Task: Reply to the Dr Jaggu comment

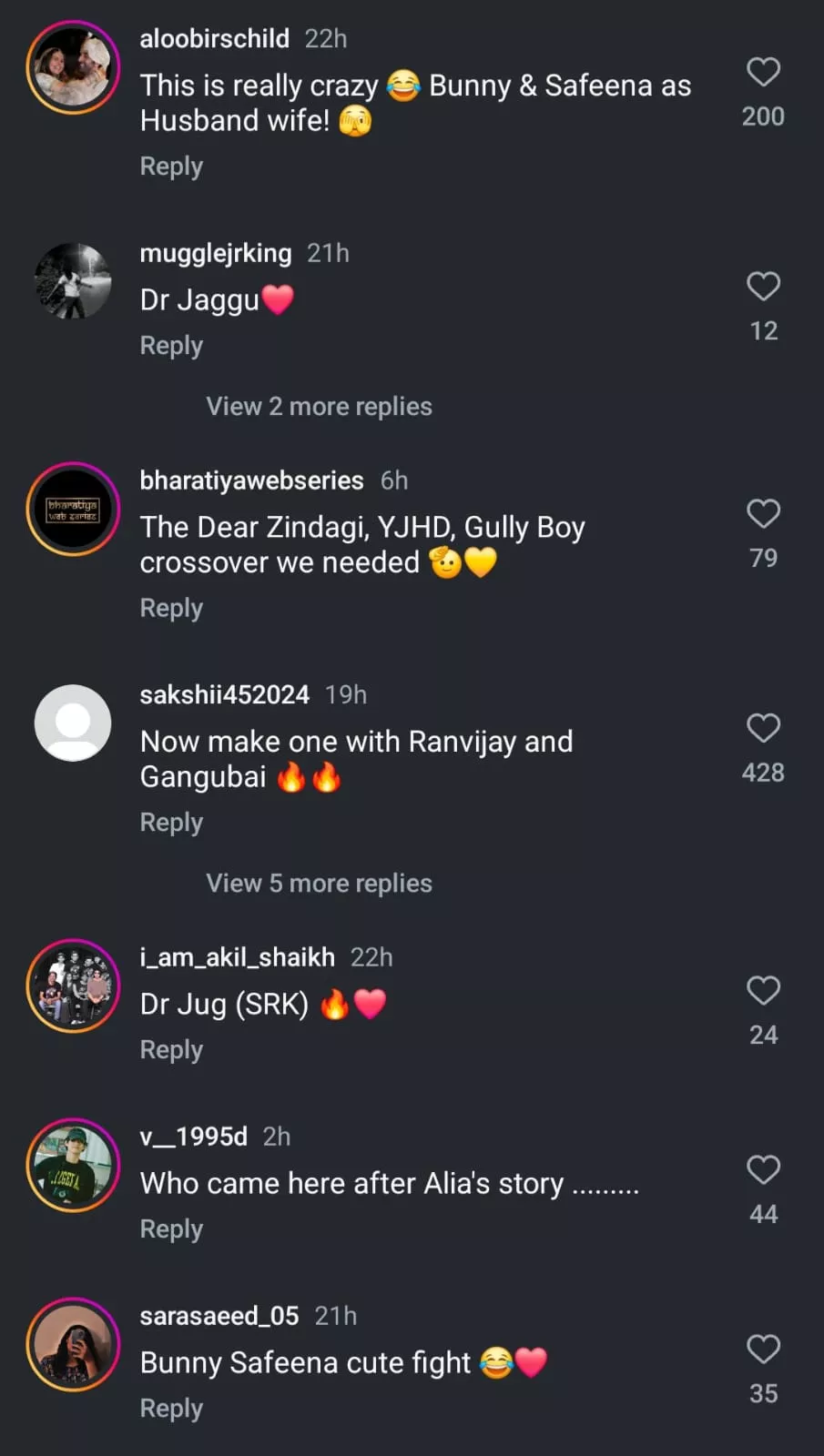Action: 171,346
